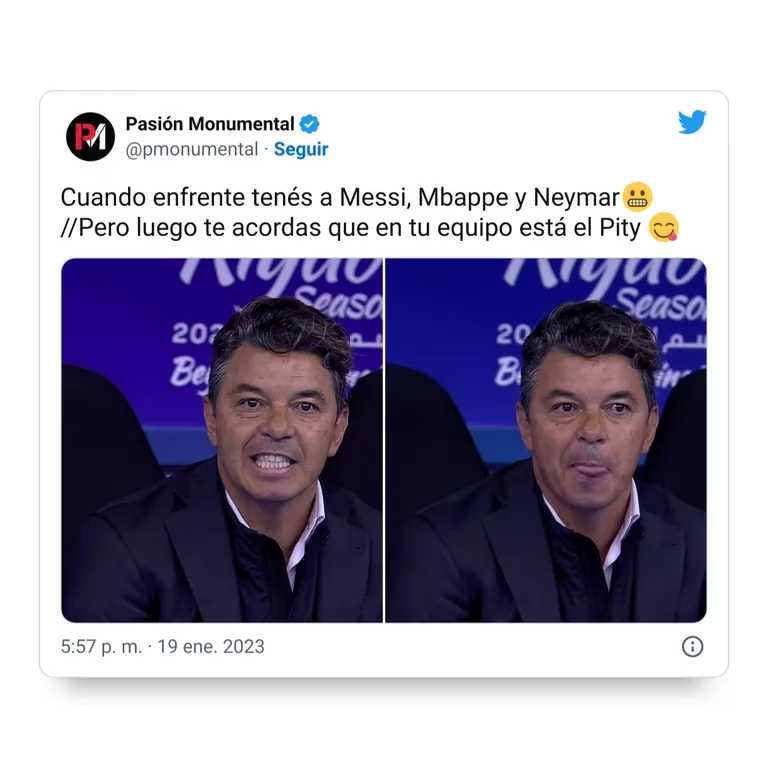Click the first line of tweet text
This screenshot has width=768, height=768.
pyautogui.click(x=357, y=197)
